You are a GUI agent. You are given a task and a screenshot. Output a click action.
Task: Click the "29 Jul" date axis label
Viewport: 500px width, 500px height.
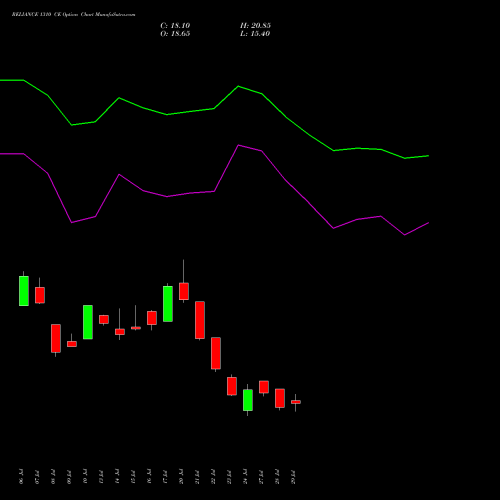293,477
